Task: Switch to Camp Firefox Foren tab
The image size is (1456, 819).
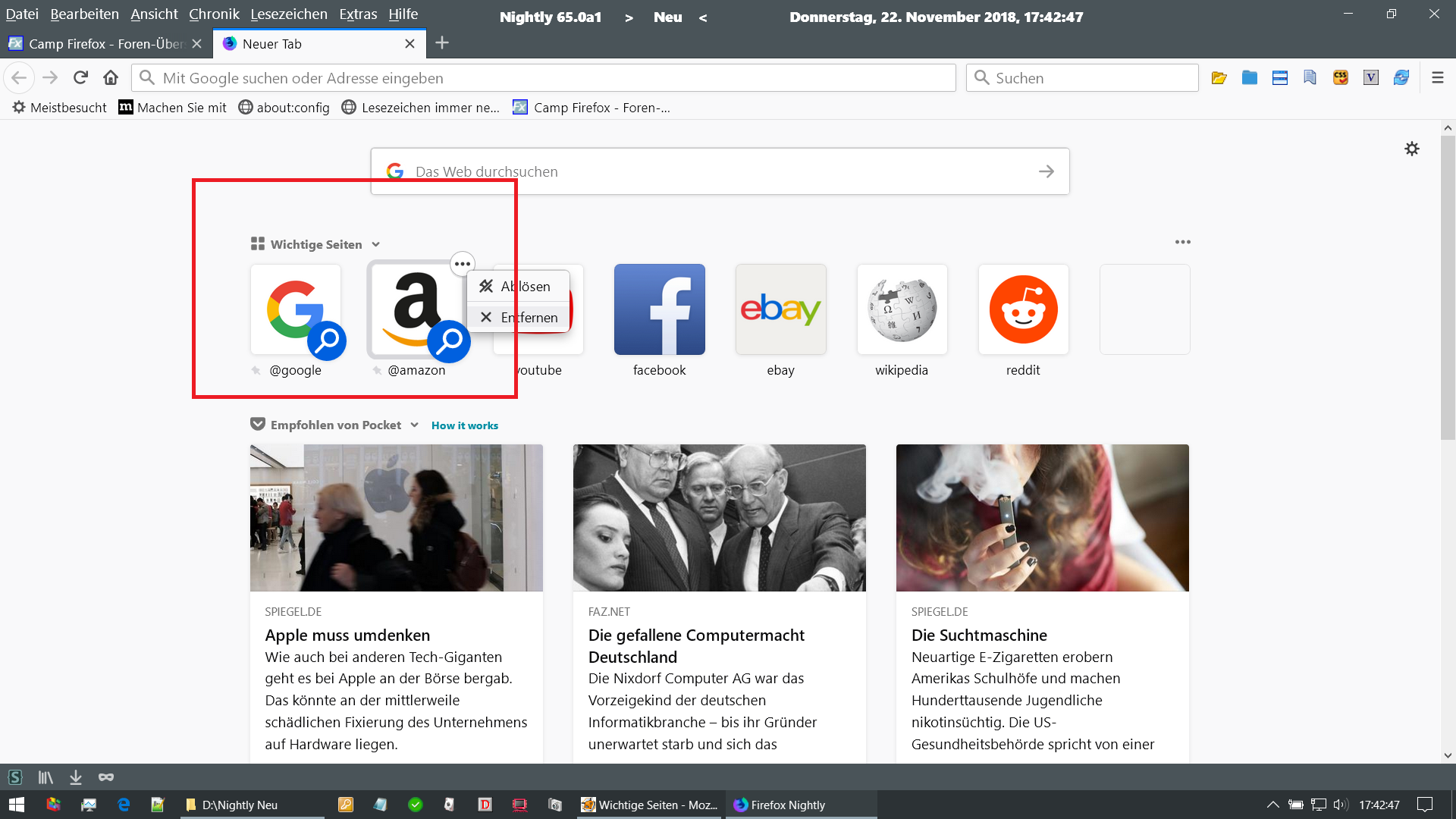Action: point(99,44)
